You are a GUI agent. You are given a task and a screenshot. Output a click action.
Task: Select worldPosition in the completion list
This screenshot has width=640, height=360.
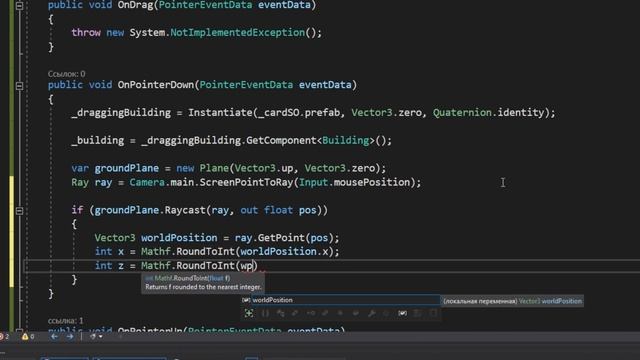click(x=340, y=300)
